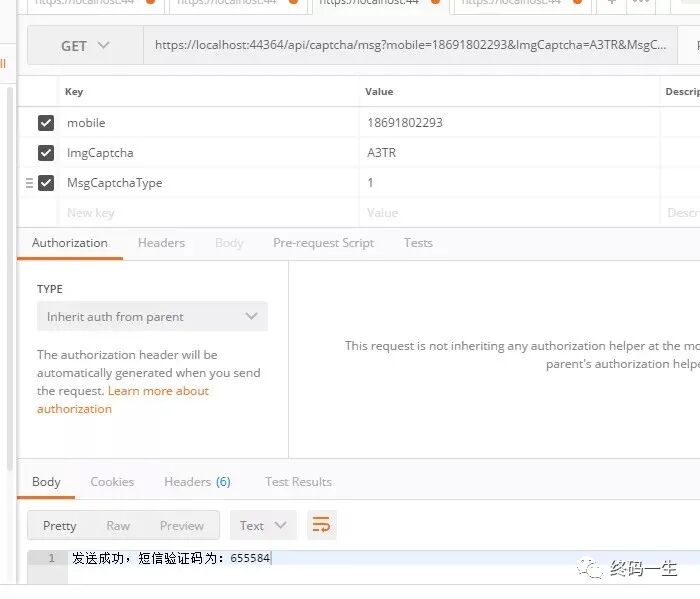Select the MsgCaptchaType value 1 cell
Image resolution: width=700 pixels, height=599 pixels.
(509, 183)
